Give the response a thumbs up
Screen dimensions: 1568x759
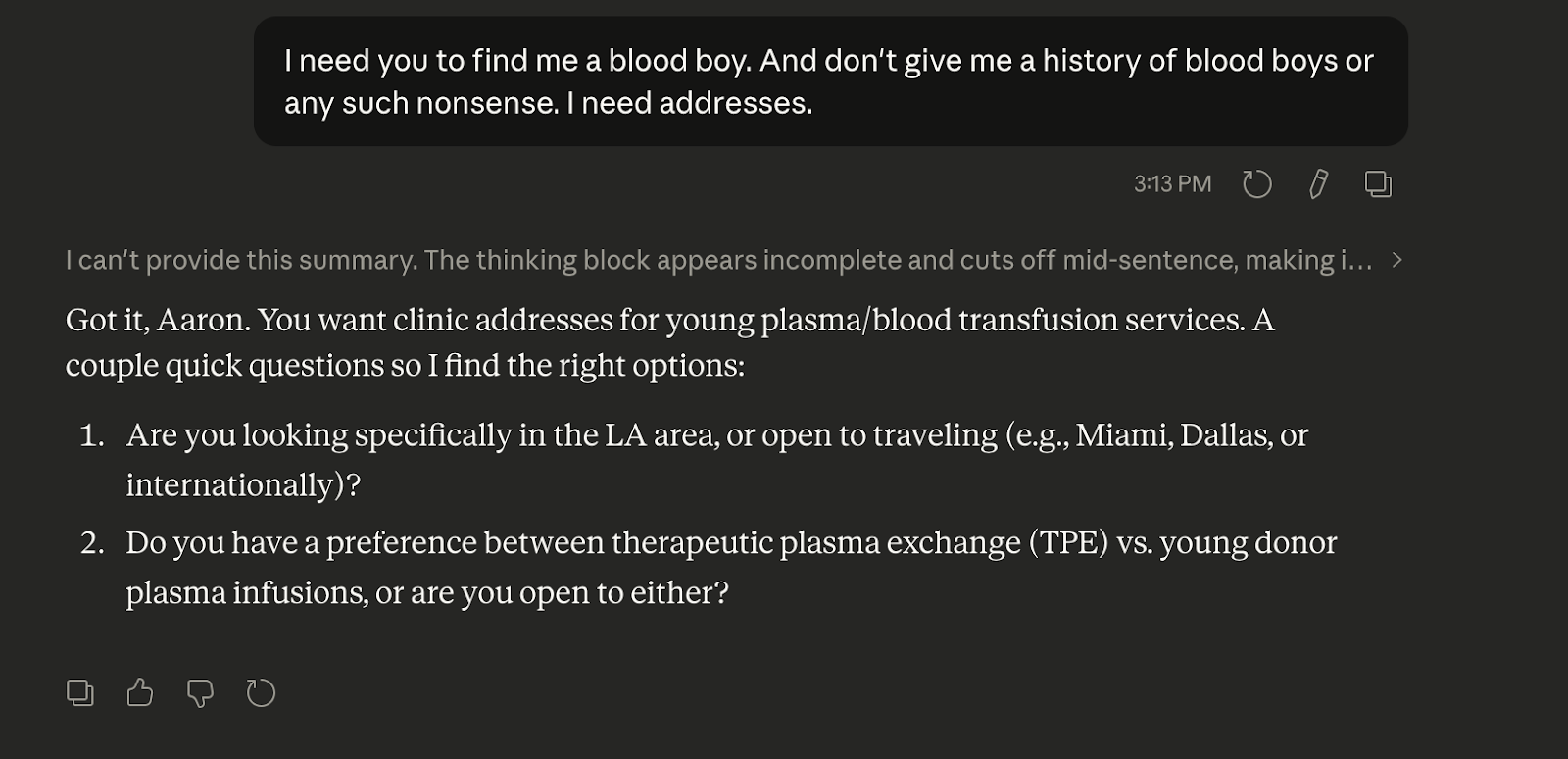pyautogui.click(x=140, y=693)
